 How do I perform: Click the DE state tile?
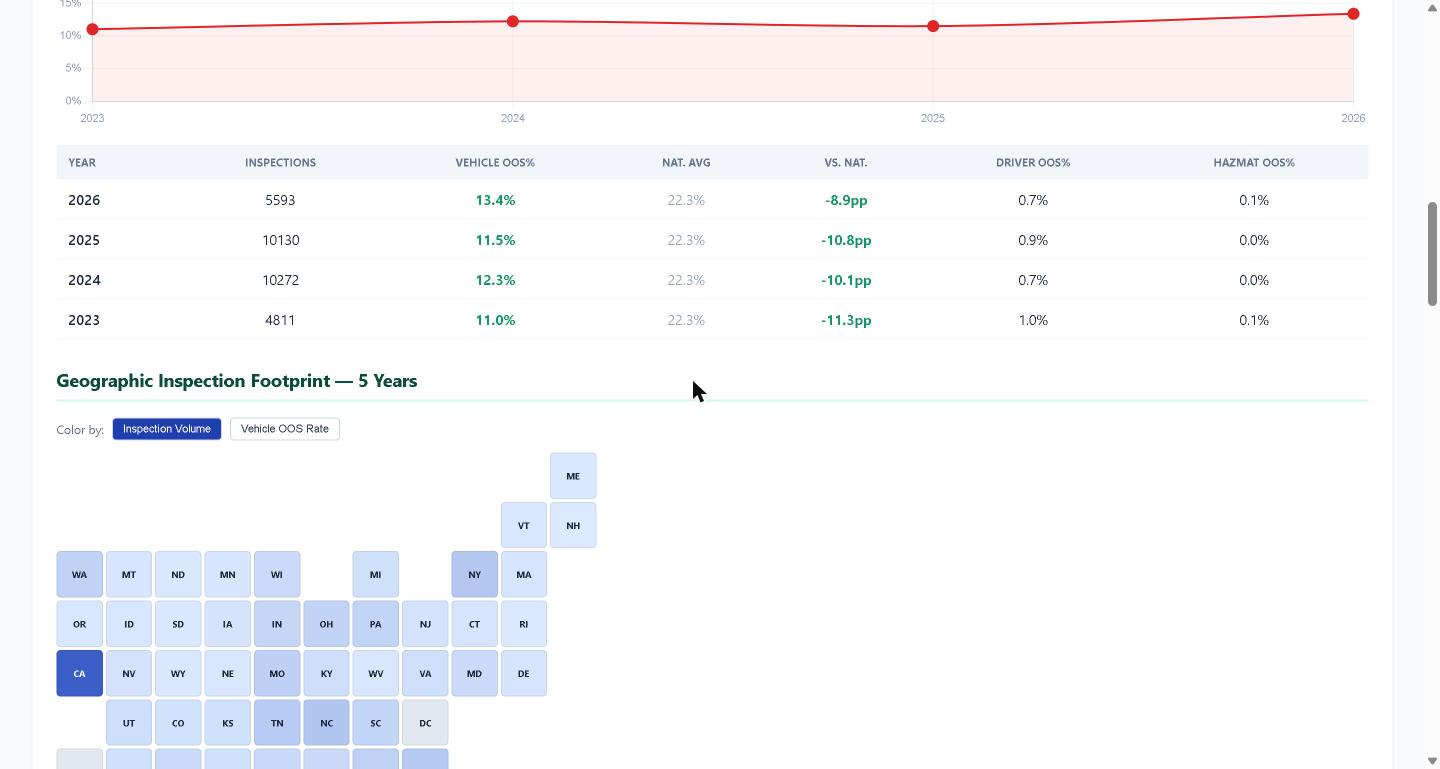pos(524,673)
